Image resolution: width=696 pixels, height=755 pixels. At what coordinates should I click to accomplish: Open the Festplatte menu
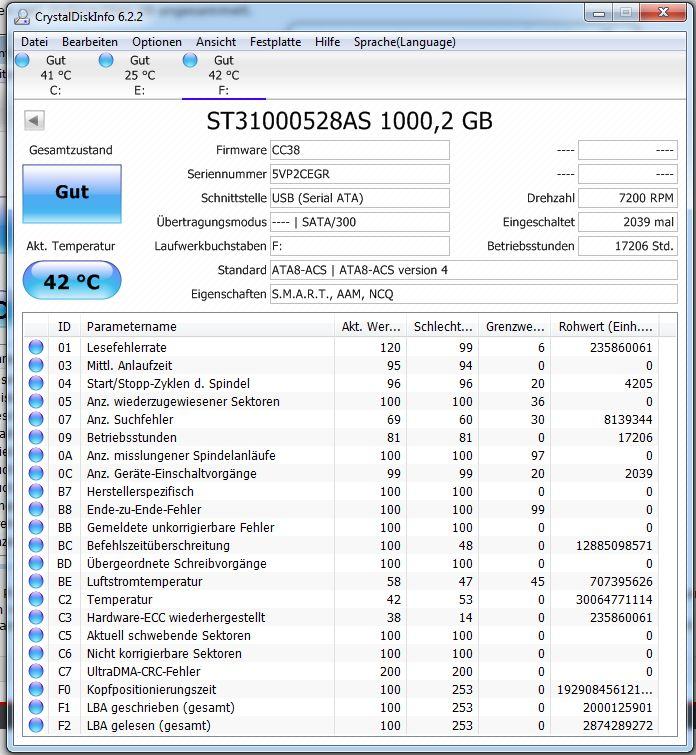coord(276,42)
